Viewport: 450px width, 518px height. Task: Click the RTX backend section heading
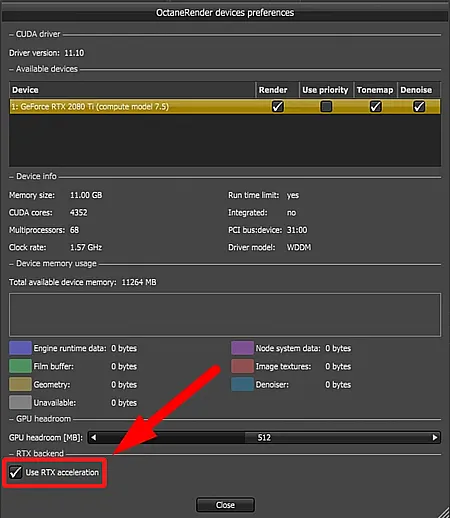click(x=40, y=454)
